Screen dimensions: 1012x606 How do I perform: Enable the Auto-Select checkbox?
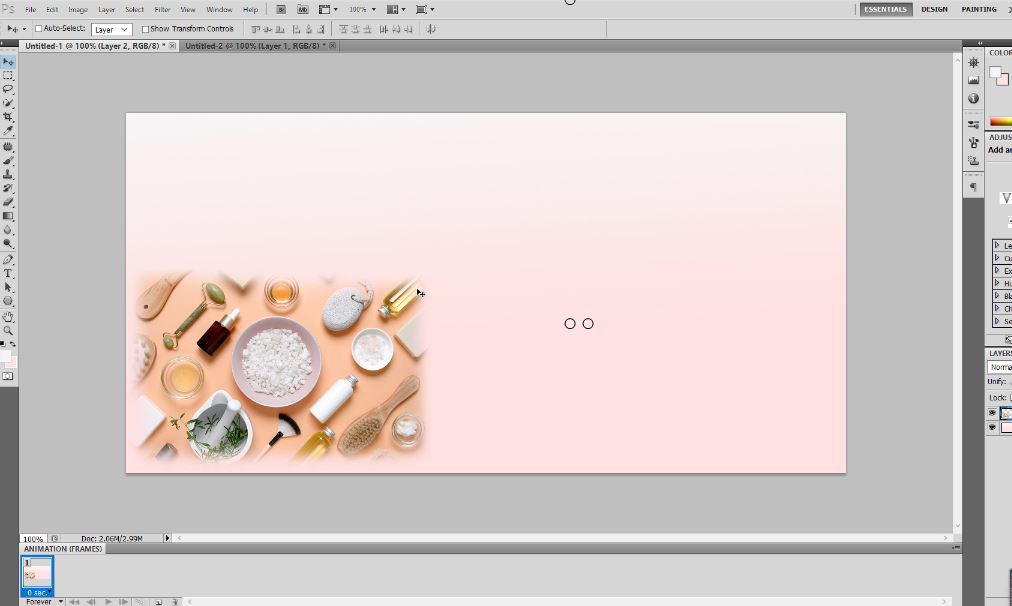39,28
